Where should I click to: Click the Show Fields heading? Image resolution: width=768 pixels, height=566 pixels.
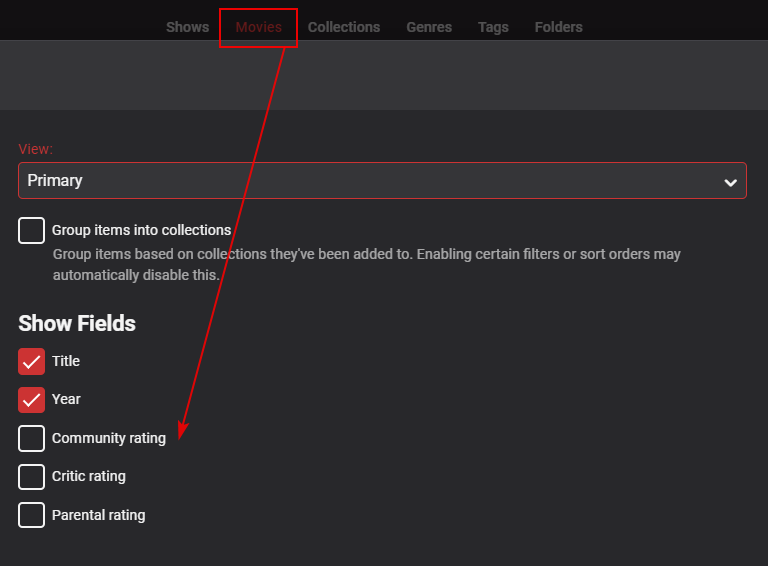point(77,324)
